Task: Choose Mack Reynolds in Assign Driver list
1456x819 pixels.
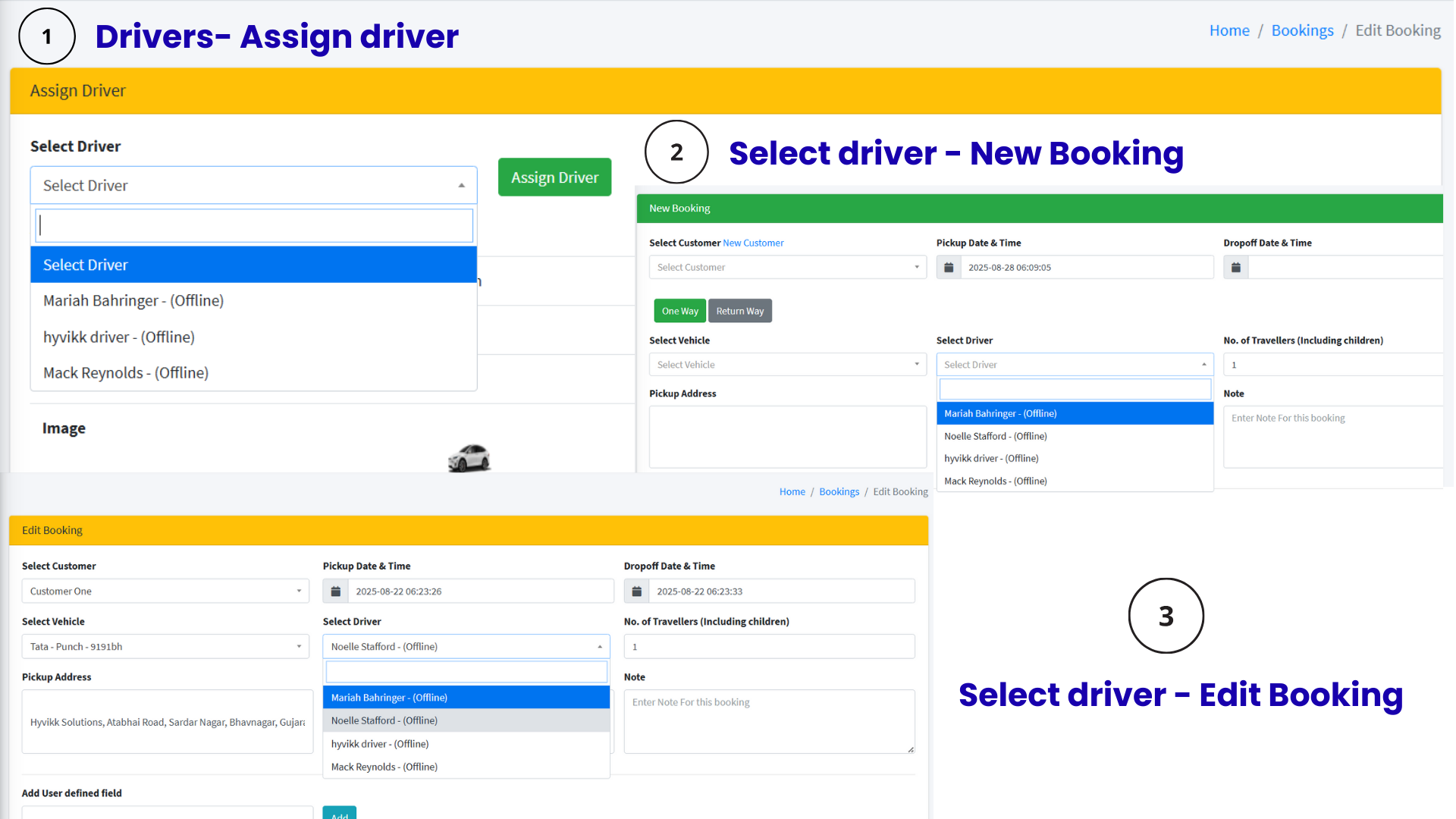Action: click(126, 373)
